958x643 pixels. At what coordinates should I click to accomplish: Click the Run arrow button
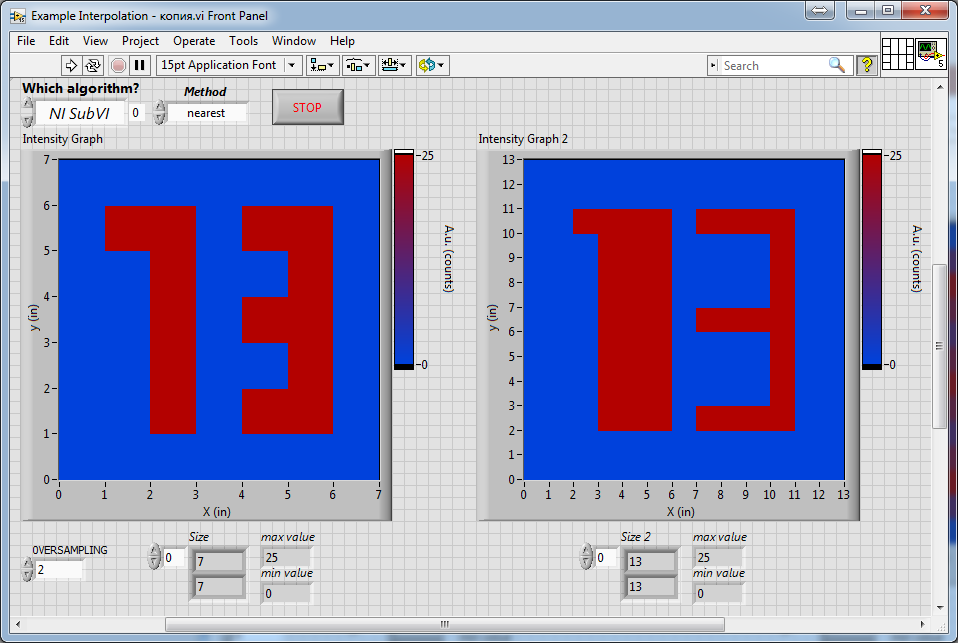tap(71, 65)
